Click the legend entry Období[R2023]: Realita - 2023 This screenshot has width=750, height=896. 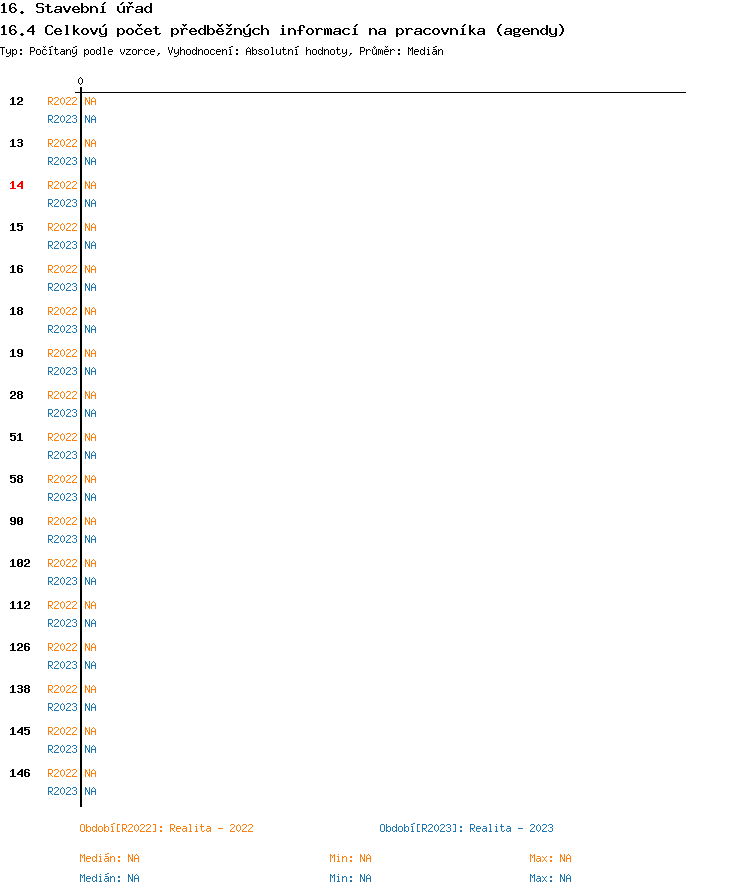[x=466, y=829]
